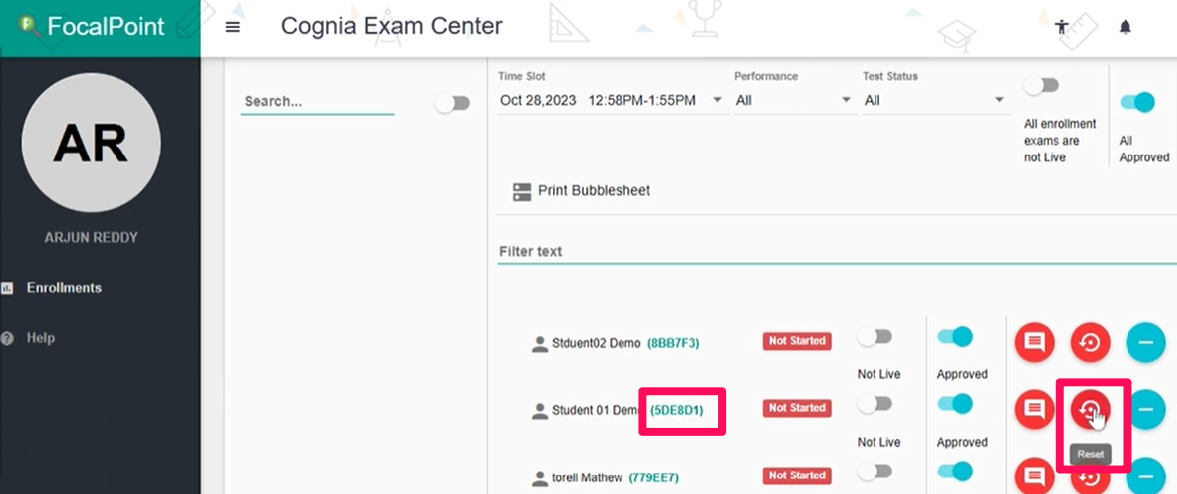Open the Test Status dropdown
Image resolution: width=1177 pixels, height=494 pixels.
[935, 100]
